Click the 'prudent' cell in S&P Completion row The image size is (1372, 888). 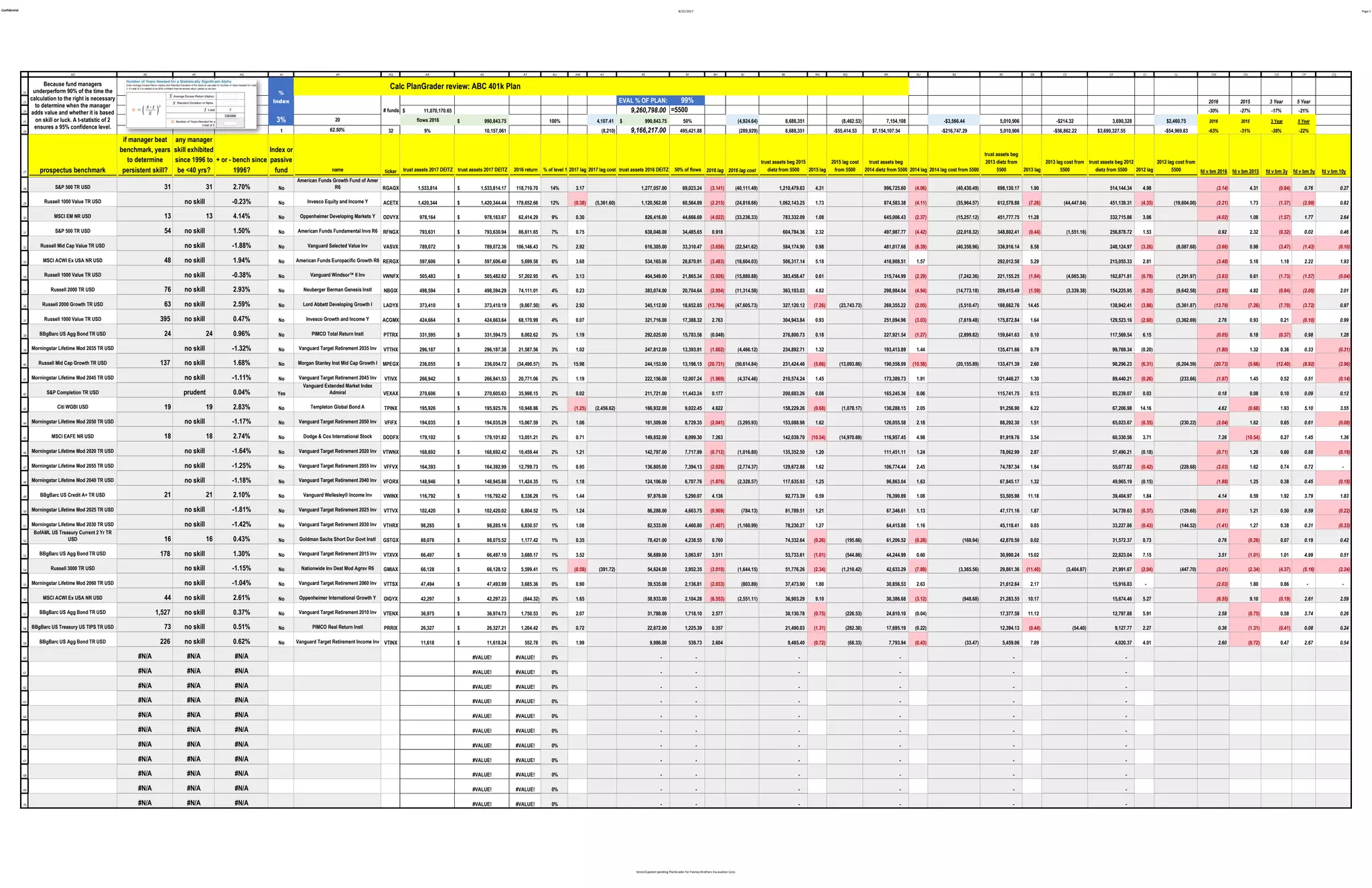coord(194,392)
